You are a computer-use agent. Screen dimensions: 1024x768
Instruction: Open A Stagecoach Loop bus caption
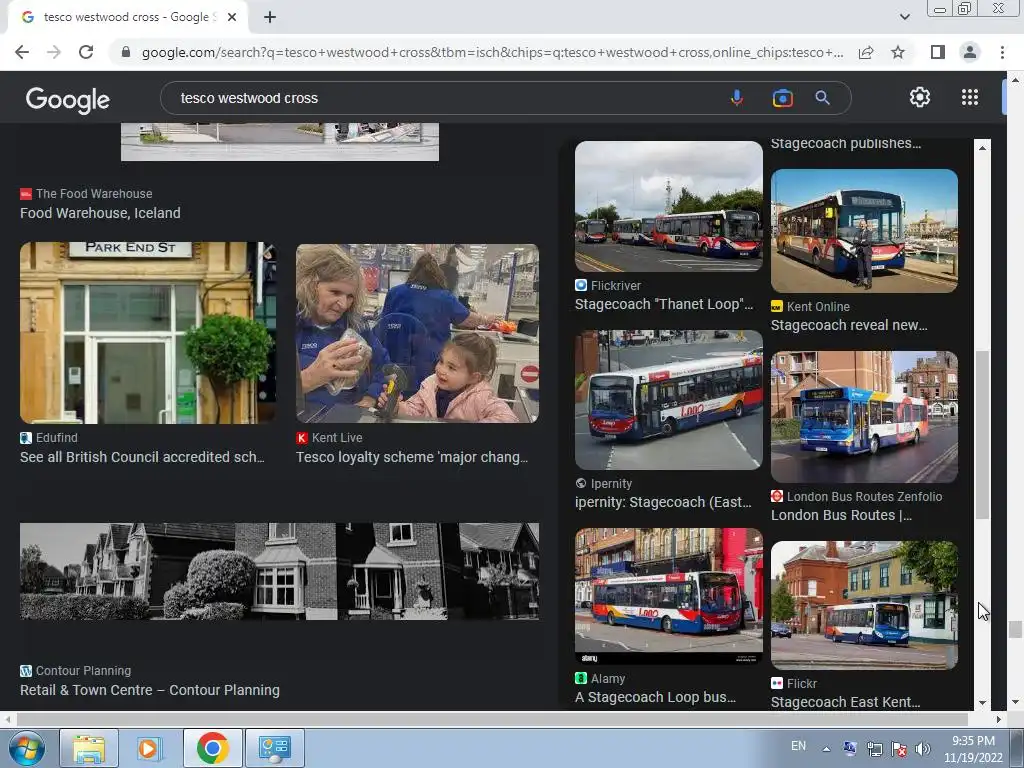(655, 697)
